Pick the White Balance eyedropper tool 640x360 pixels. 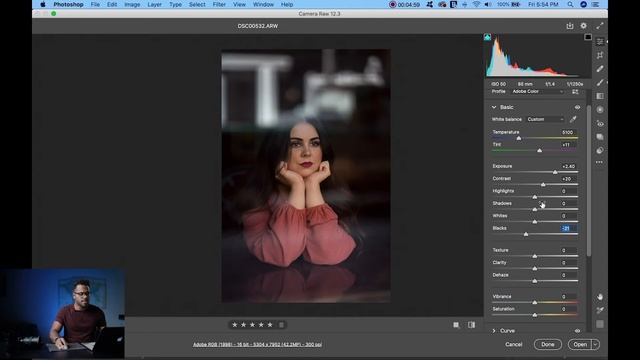pyautogui.click(x=573, y=119)
